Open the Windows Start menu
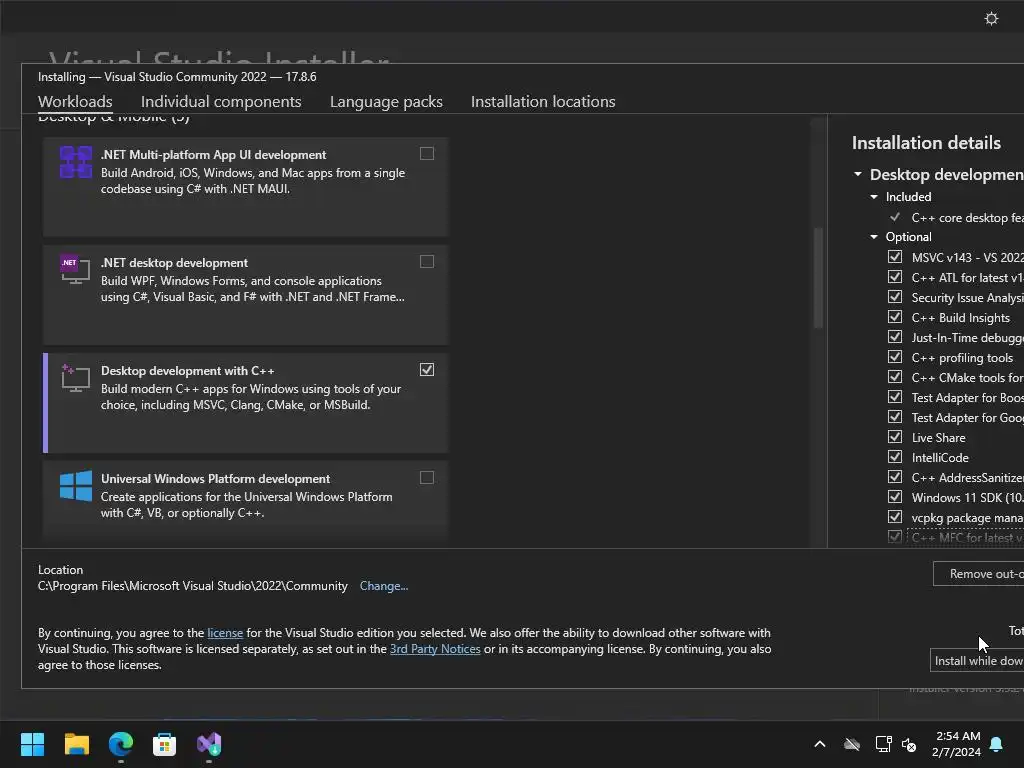Viewport: 1024px width, 768px height. coord(32,744)
